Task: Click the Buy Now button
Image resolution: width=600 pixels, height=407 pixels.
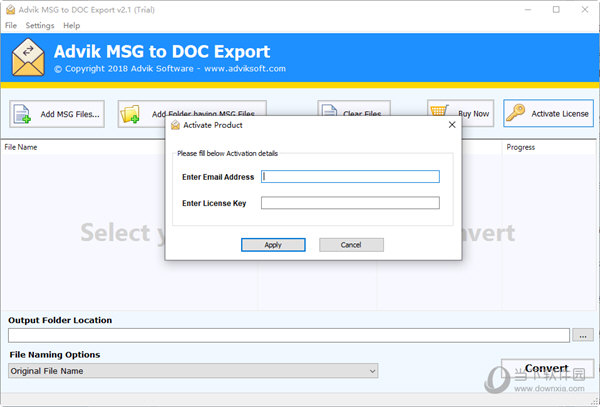Action: pyautogui.click(x=460, y=113)
